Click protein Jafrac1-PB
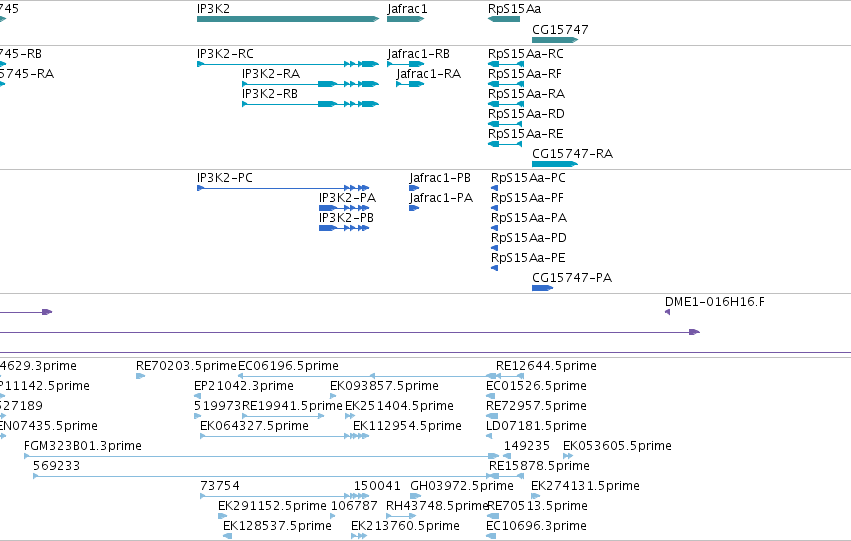The image size is (851, 541). tap(414, 188)
